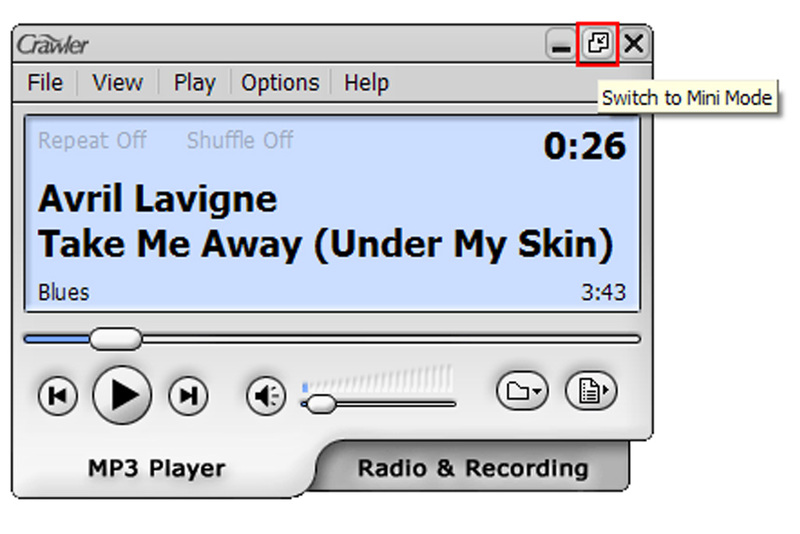Select the MP3 Player tab

point(157,468)
